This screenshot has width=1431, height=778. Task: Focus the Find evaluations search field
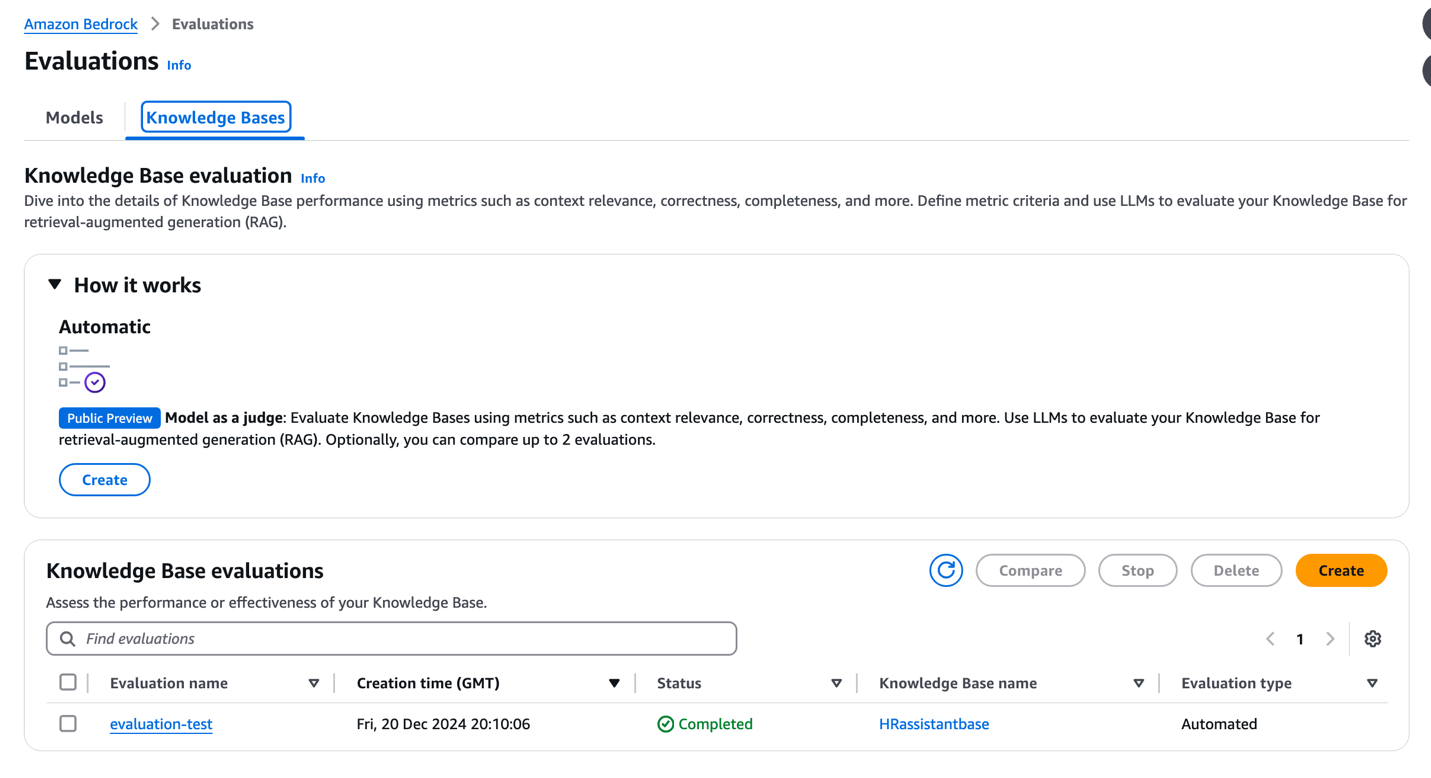(392, 639)
